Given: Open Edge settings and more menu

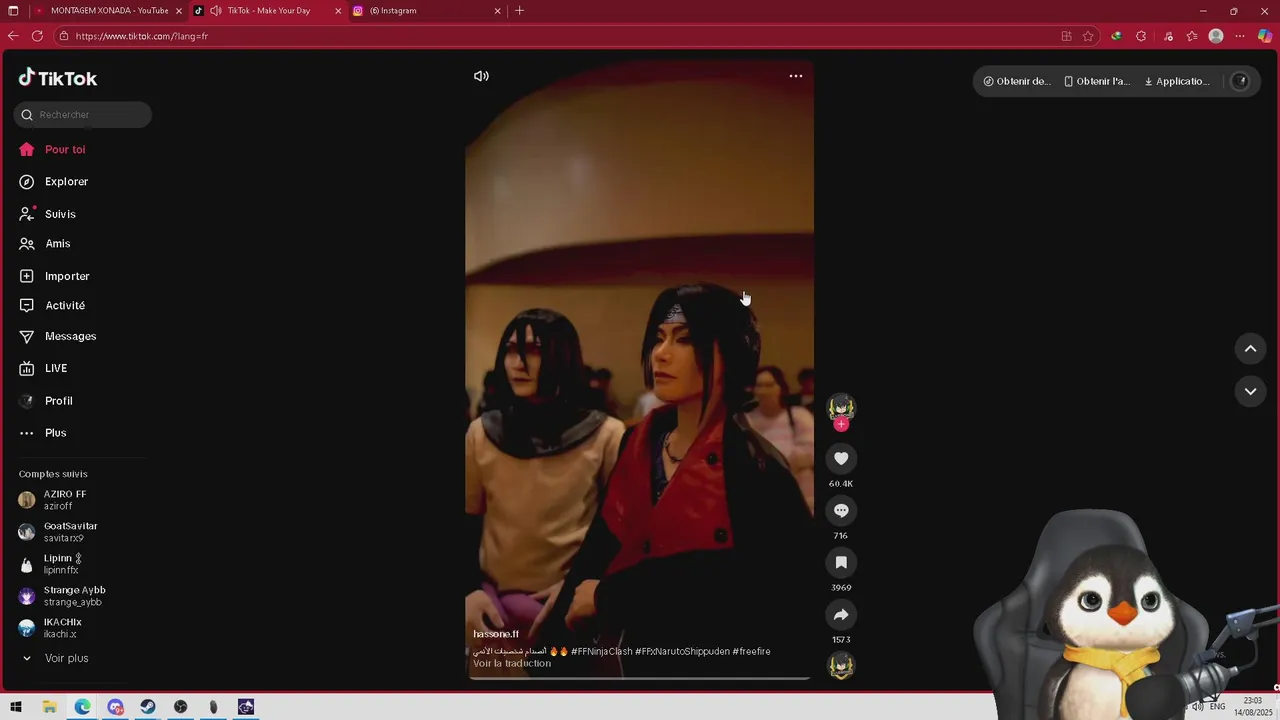Looking at the screenshot, I should 1240,36.
